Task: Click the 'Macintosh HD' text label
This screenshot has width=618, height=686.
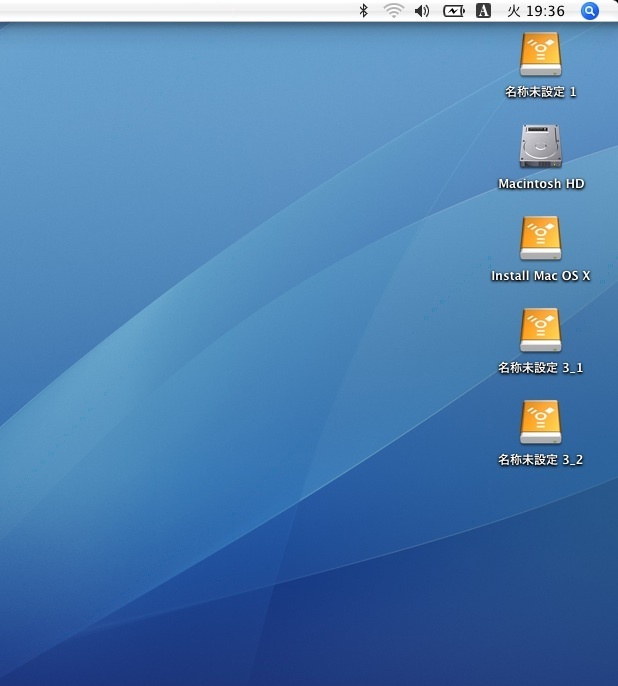Action: [x=541, y=184]
